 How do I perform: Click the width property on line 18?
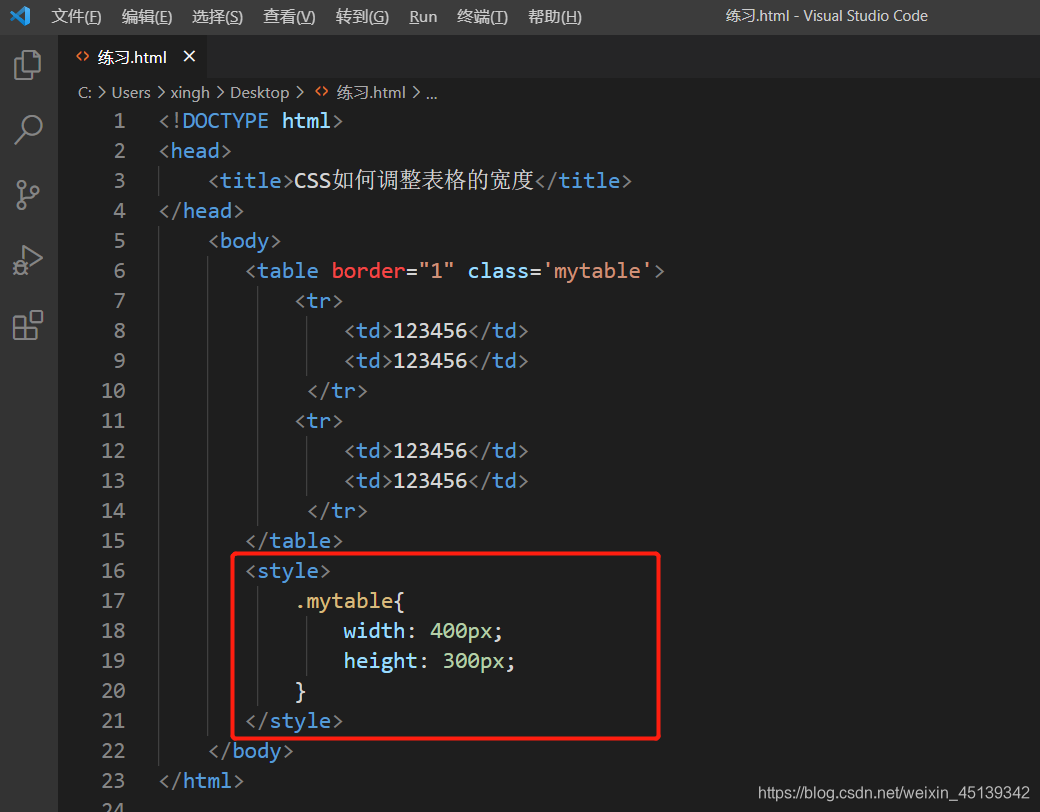(x=374, y=631)
